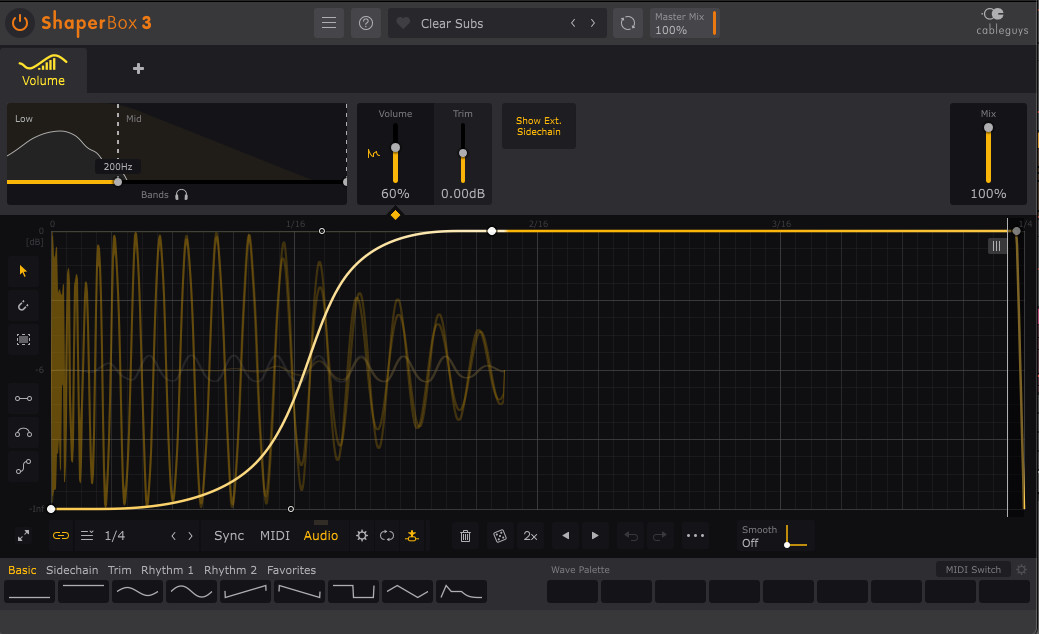Open the three-dots more options menu
1039x634 pixels.
pyautogui.click(x=695, y=535)
